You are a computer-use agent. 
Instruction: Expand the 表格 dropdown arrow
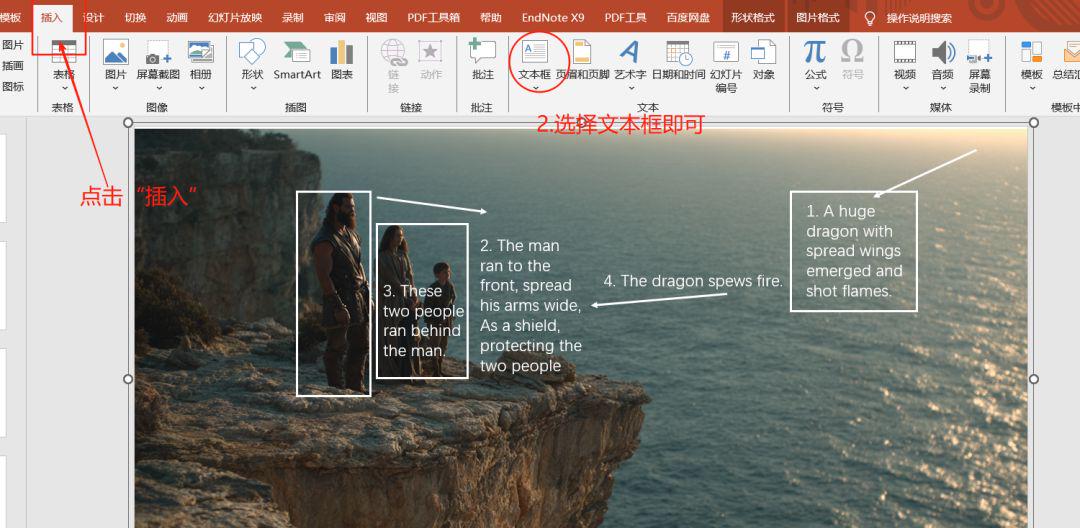click(64, 87)
